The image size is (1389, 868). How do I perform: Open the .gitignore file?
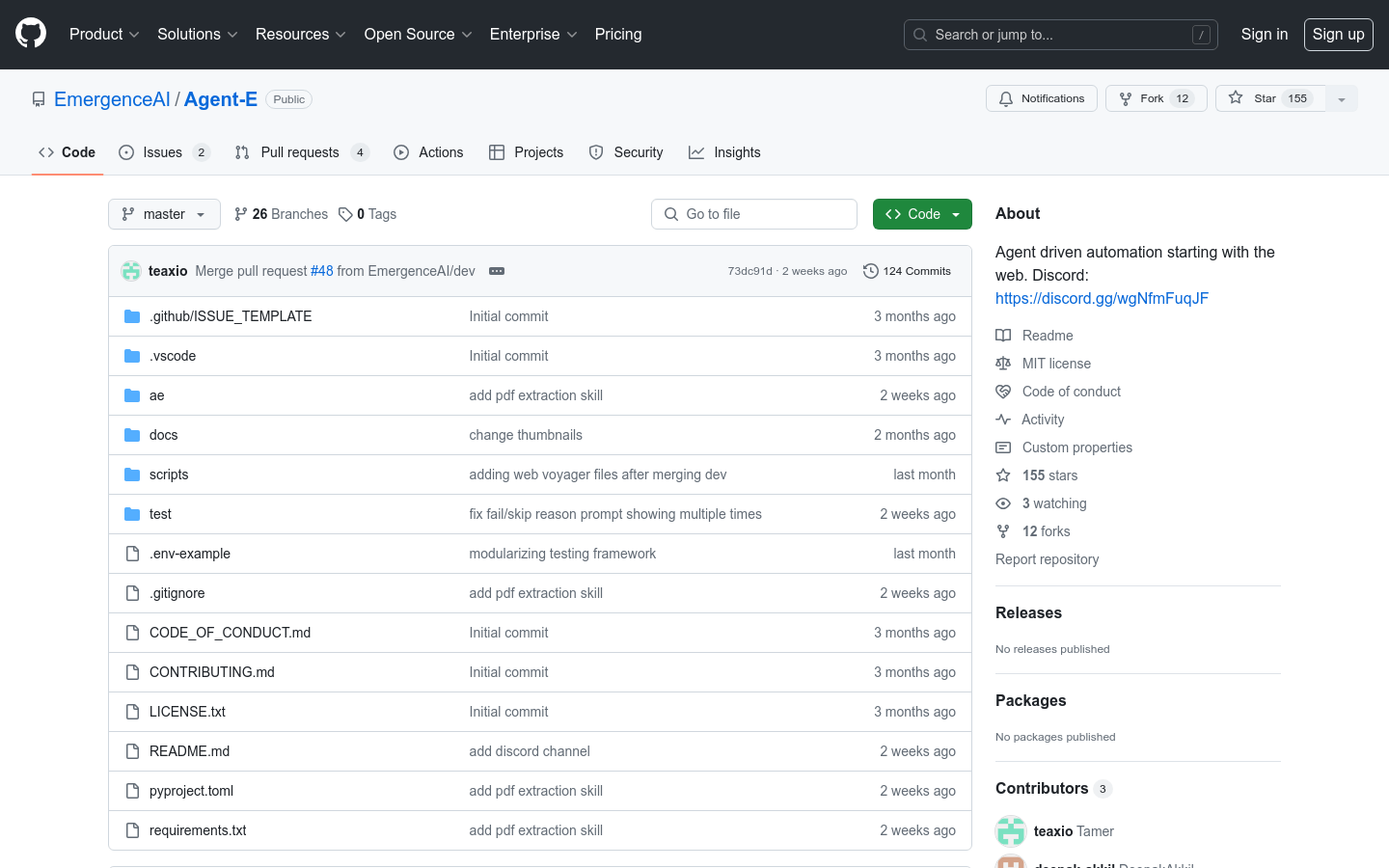point(177,593)
